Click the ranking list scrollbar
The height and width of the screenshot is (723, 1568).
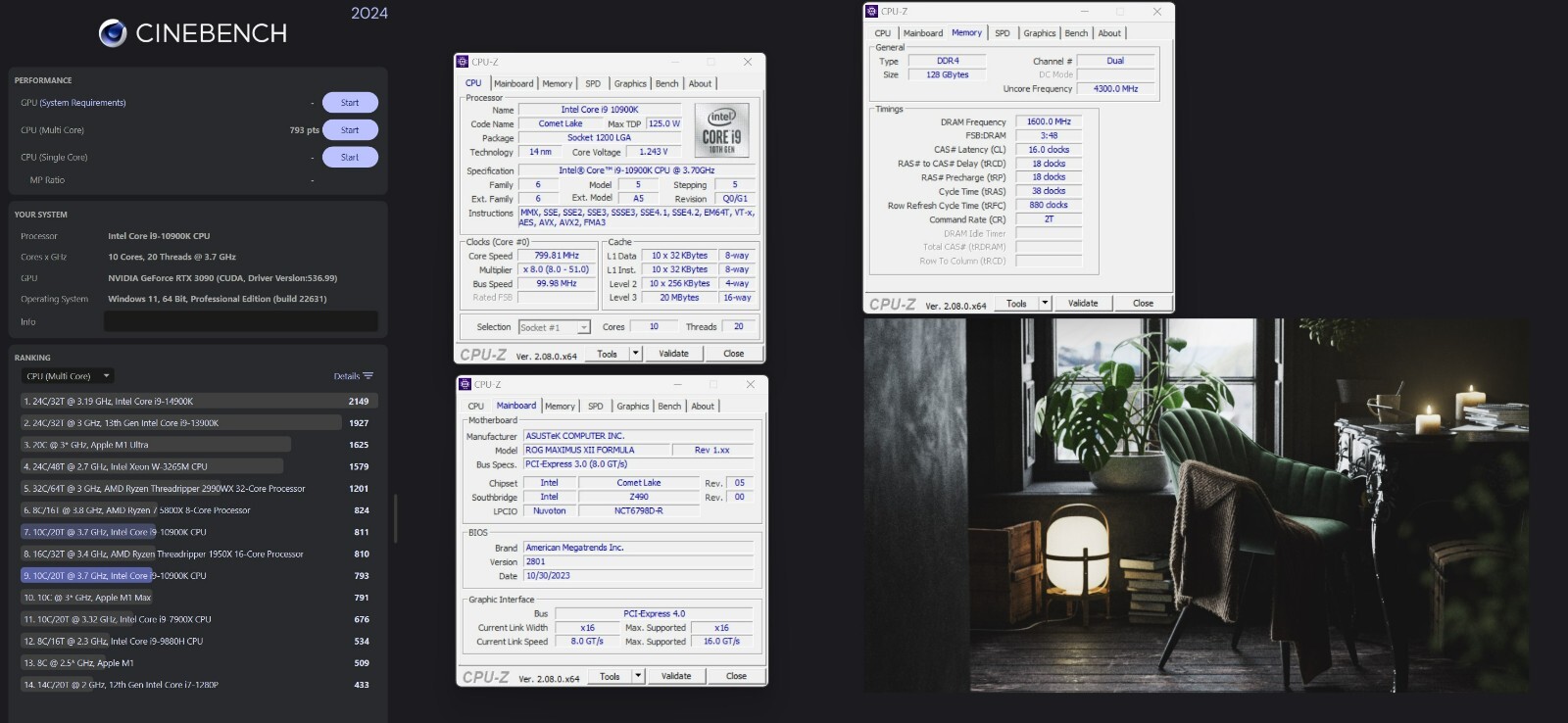(x=395, y=518)
